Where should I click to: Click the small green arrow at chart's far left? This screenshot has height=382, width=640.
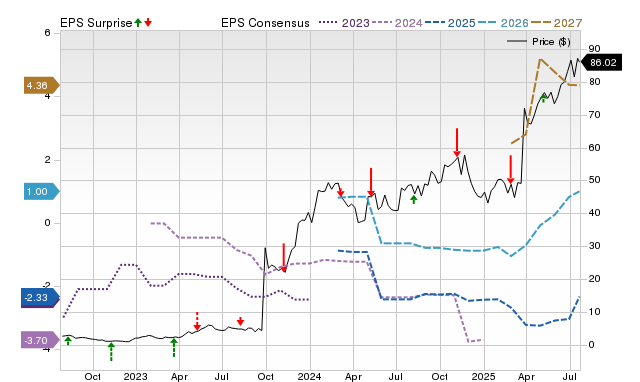[68, 341]
